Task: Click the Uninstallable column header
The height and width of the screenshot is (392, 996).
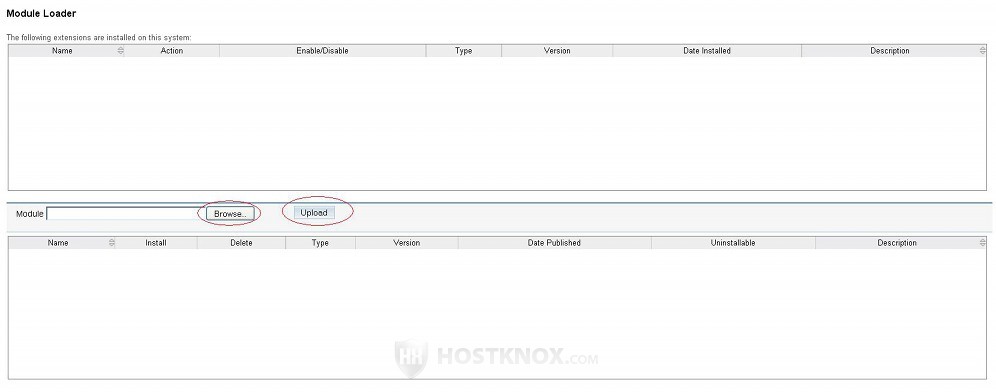Action: [x=733, y=243]
